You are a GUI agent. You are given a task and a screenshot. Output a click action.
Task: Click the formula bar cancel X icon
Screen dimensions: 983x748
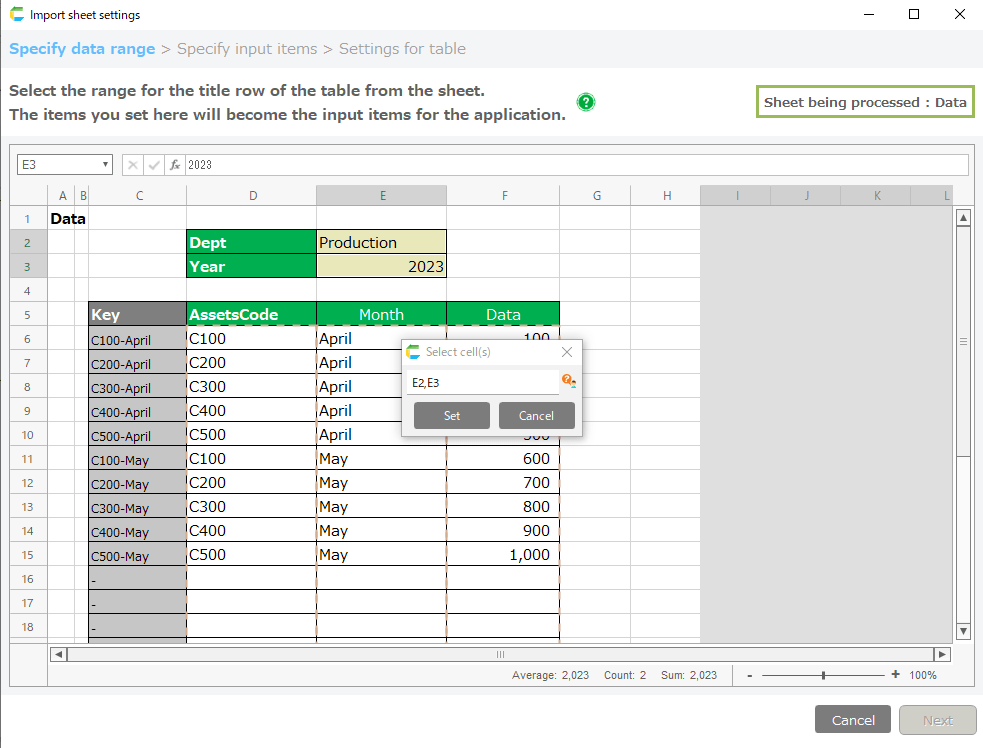coord(133,165)
